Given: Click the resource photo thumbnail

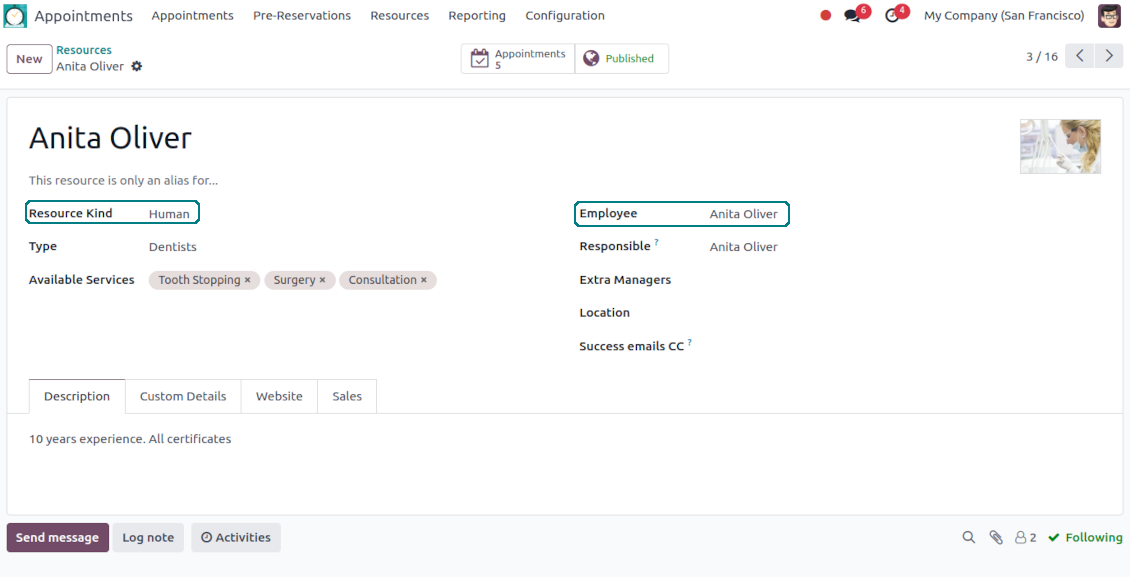Looking at the screenshot, I should click(x=1060, y=147).
